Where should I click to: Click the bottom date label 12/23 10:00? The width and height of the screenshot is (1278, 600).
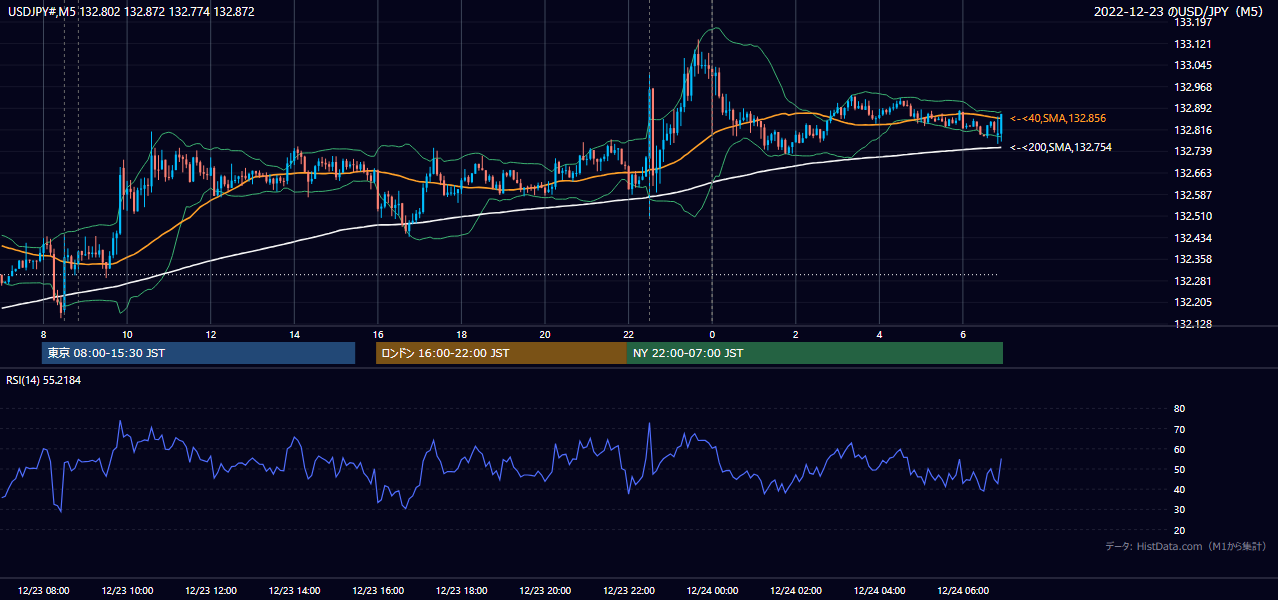[127, 591]
